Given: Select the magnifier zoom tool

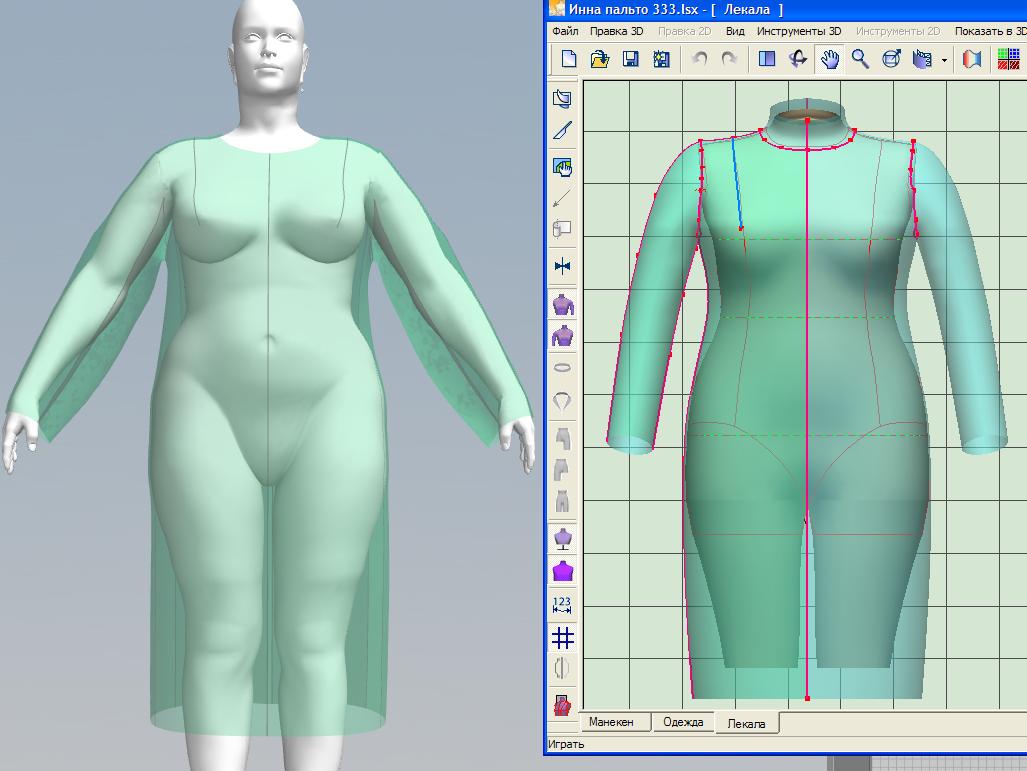Looking at the screenshot, I should [860, 59].
